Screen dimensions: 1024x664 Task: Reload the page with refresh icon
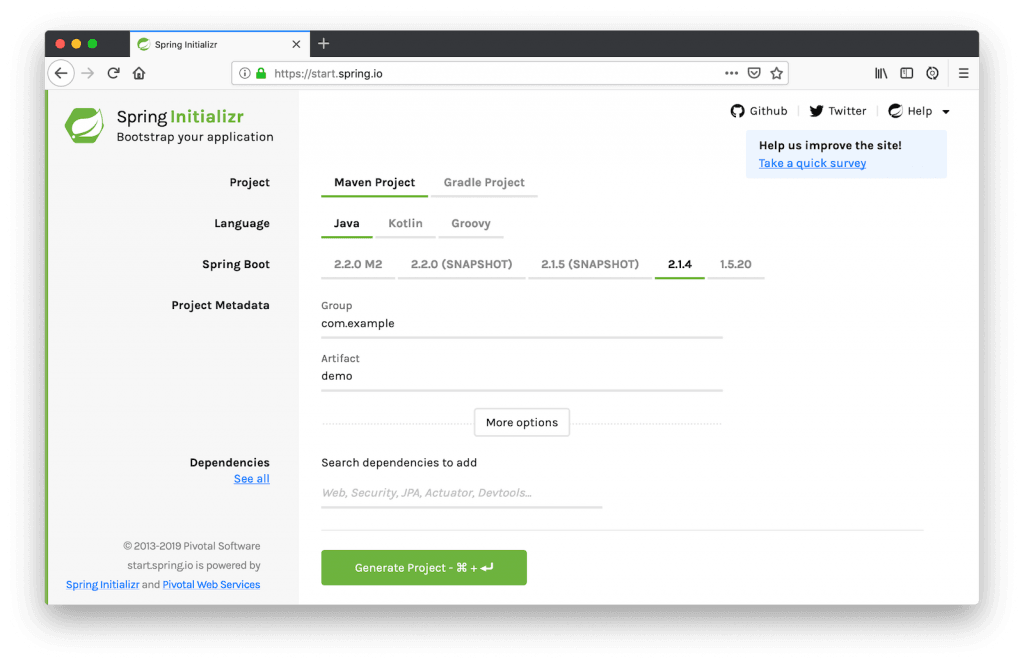pyautogui.click(x=114, y=73)
